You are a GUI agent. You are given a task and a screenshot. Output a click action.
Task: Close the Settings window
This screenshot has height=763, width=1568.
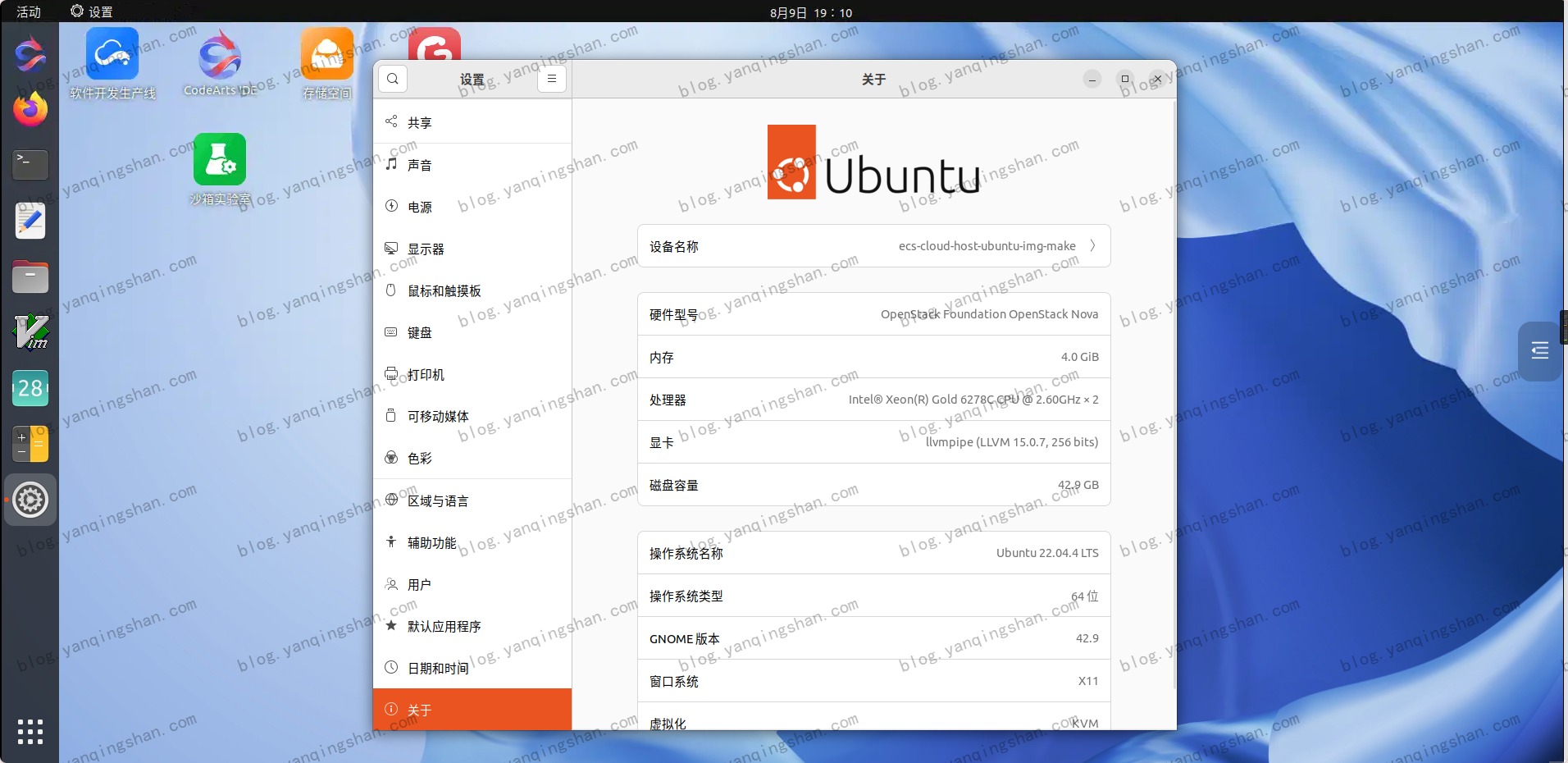coord(1157,79)
